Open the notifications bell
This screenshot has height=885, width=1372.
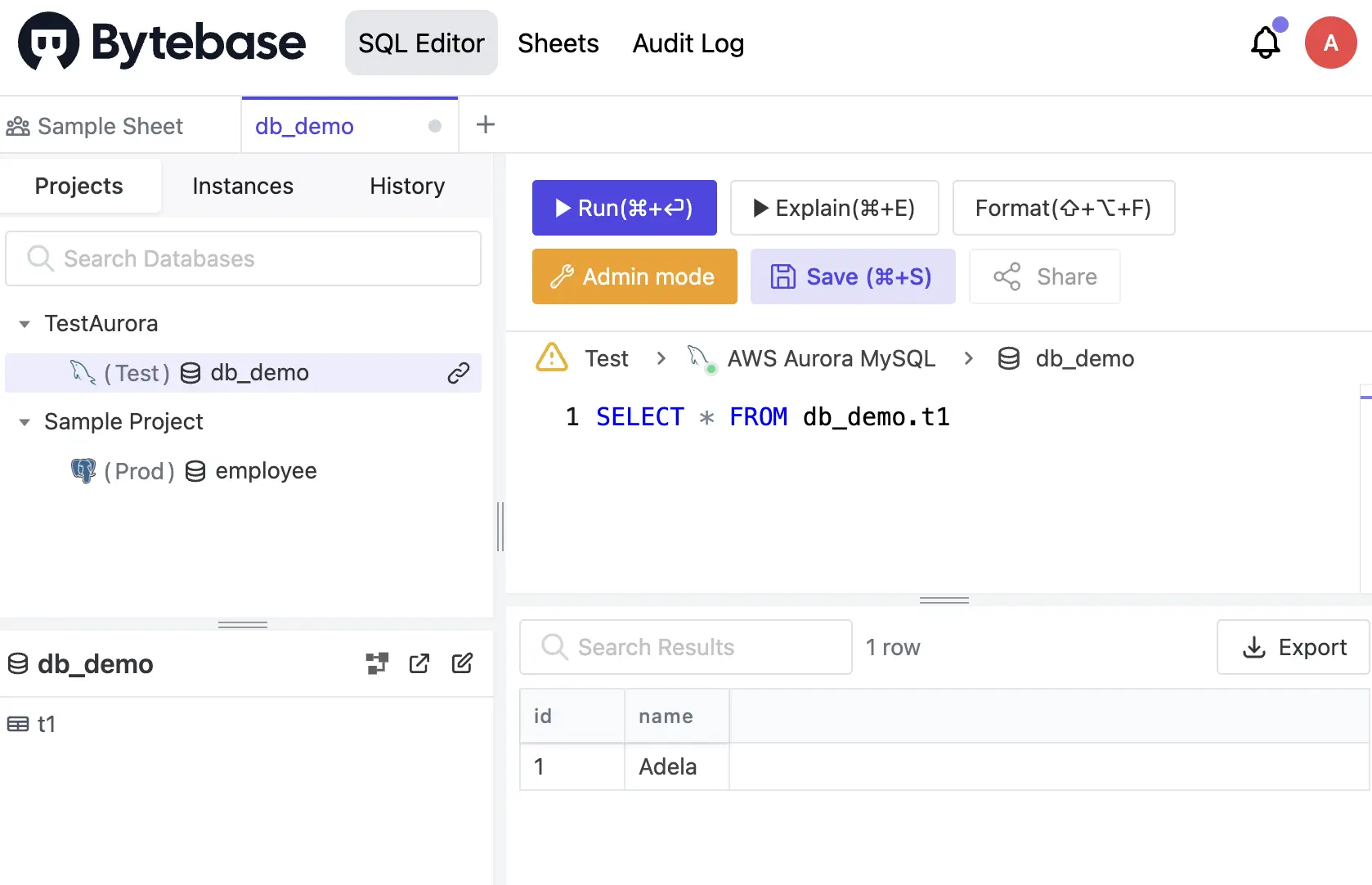pyautogui.click(x=1266, y=43)
